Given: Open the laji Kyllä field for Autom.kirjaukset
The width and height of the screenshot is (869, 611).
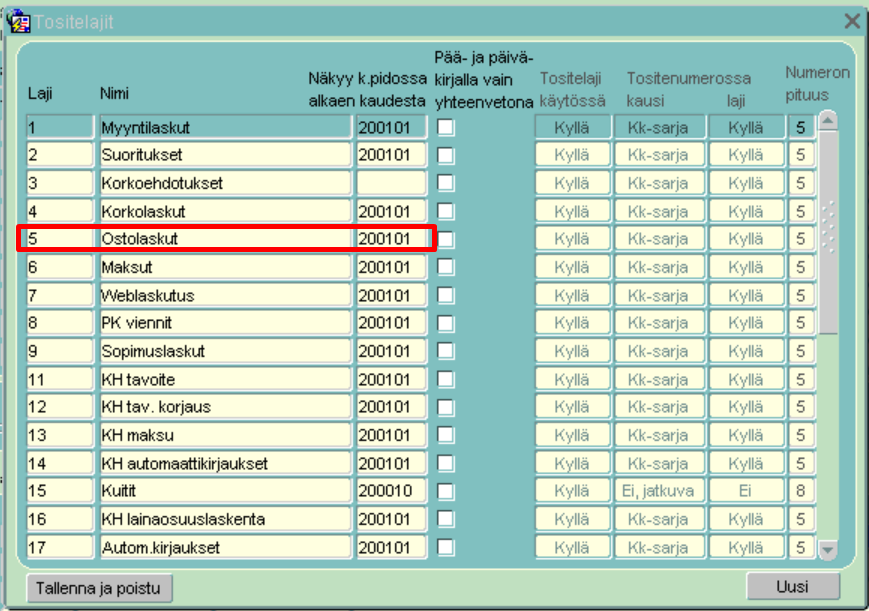Looking at the screenshot, I should click(746, 547).
